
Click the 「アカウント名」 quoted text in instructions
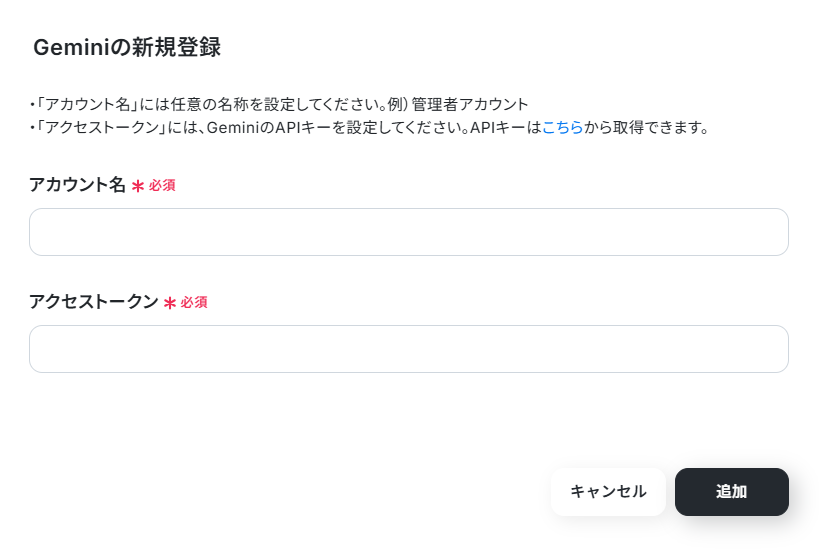(x=86, y=104)
